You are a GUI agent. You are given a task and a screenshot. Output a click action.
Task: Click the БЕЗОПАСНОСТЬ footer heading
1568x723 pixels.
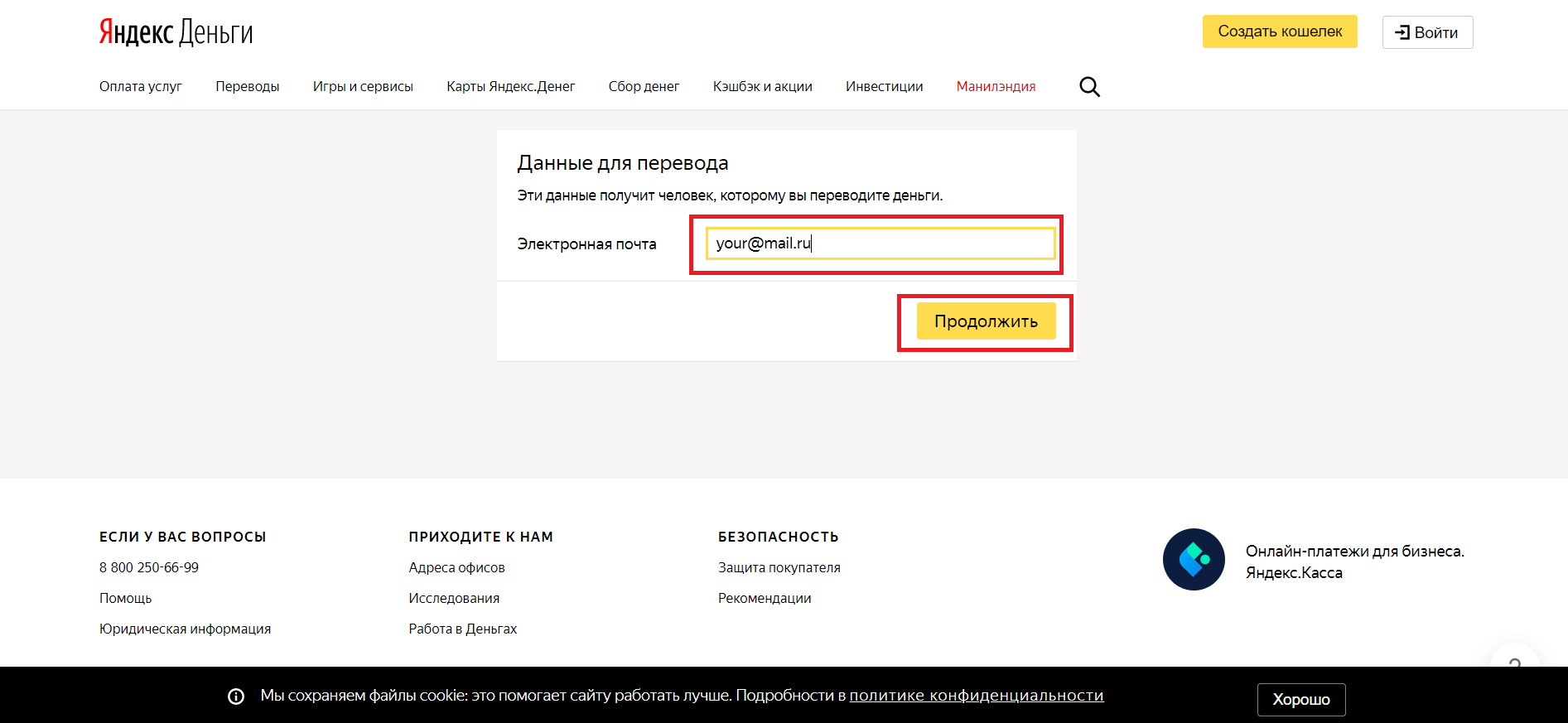point(779,537)
